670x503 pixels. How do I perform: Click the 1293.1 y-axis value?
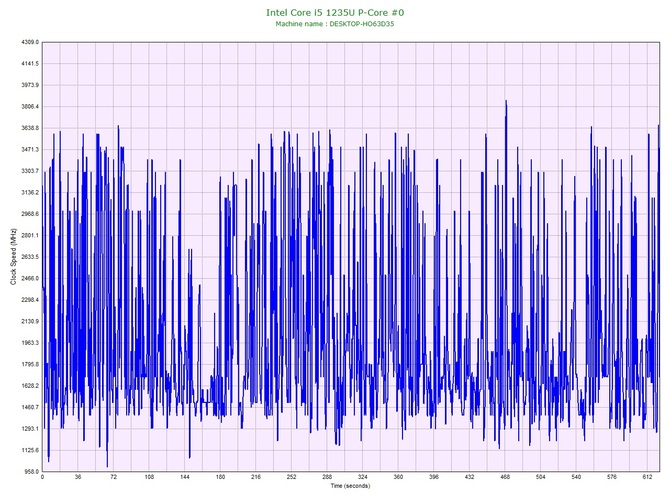(x=30, y=429)
